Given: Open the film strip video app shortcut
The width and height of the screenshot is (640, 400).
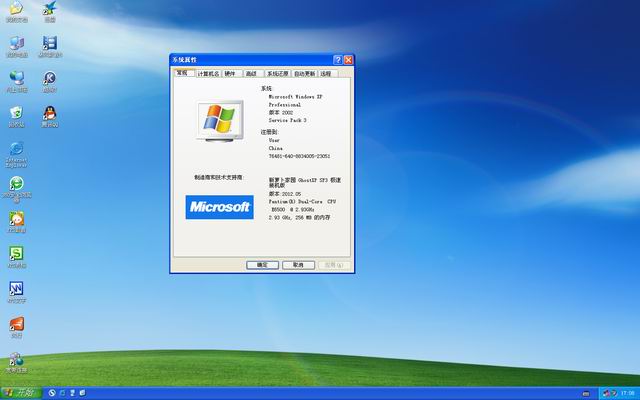Looking at the screenshot, I should 50,46.
